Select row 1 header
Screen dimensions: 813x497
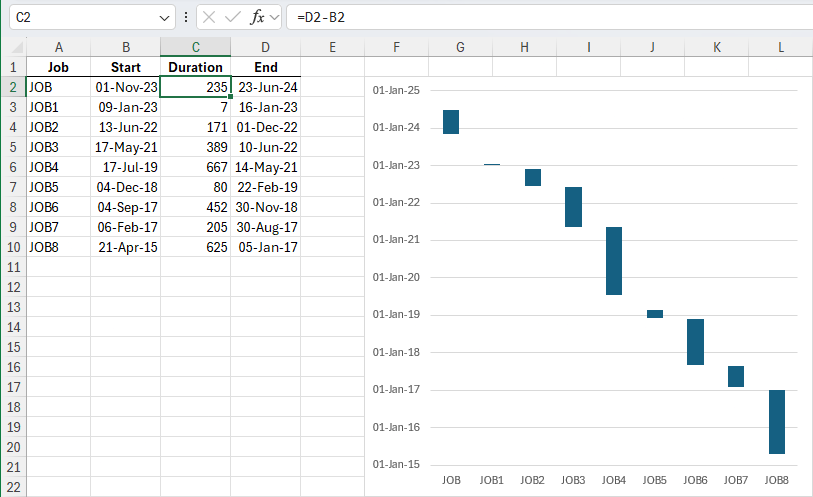(13, 67)
